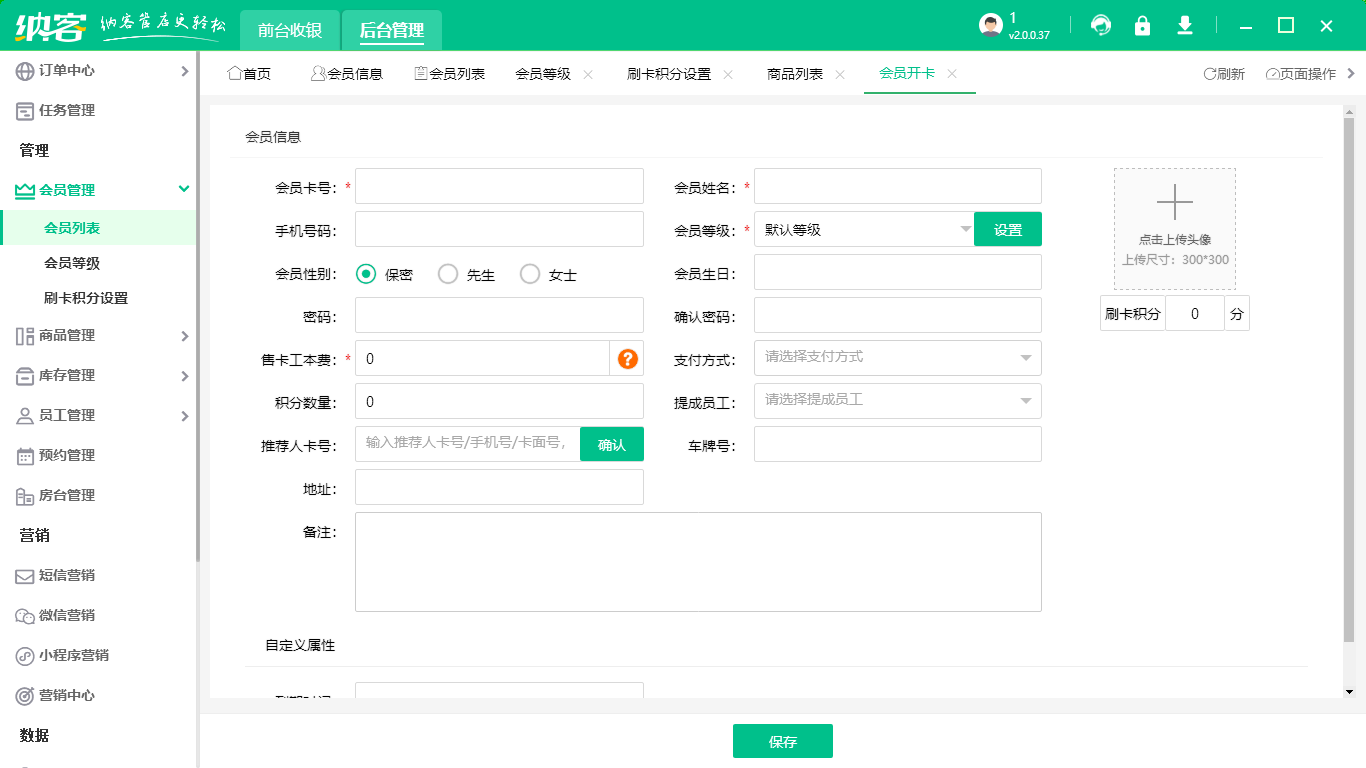1366x768 pixels.
Task: Click the customer service headset icon
Action: click(x=1101, y=26)
